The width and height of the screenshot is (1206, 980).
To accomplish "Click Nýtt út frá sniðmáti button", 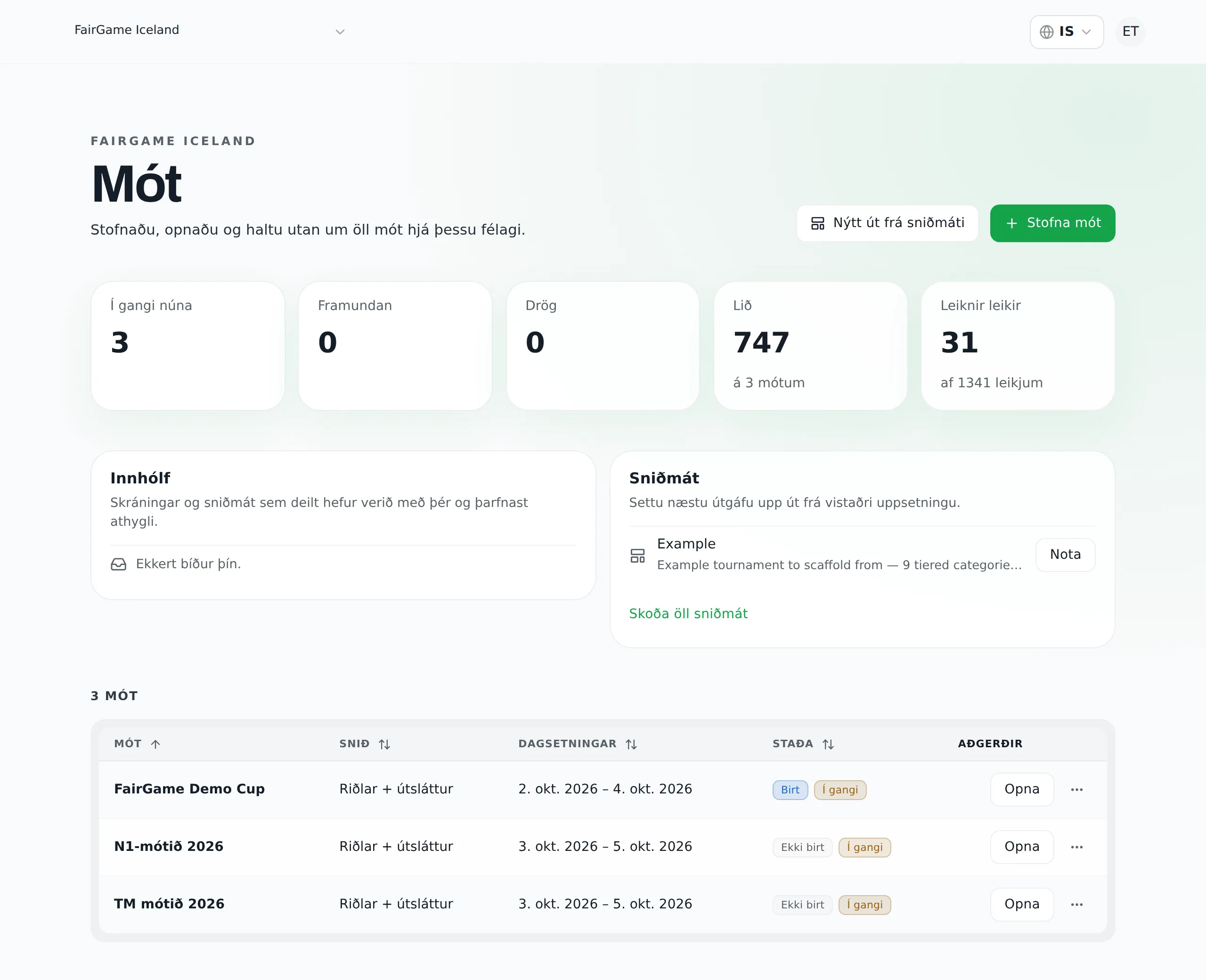I will pyautogui.click(x=887, y=223).
